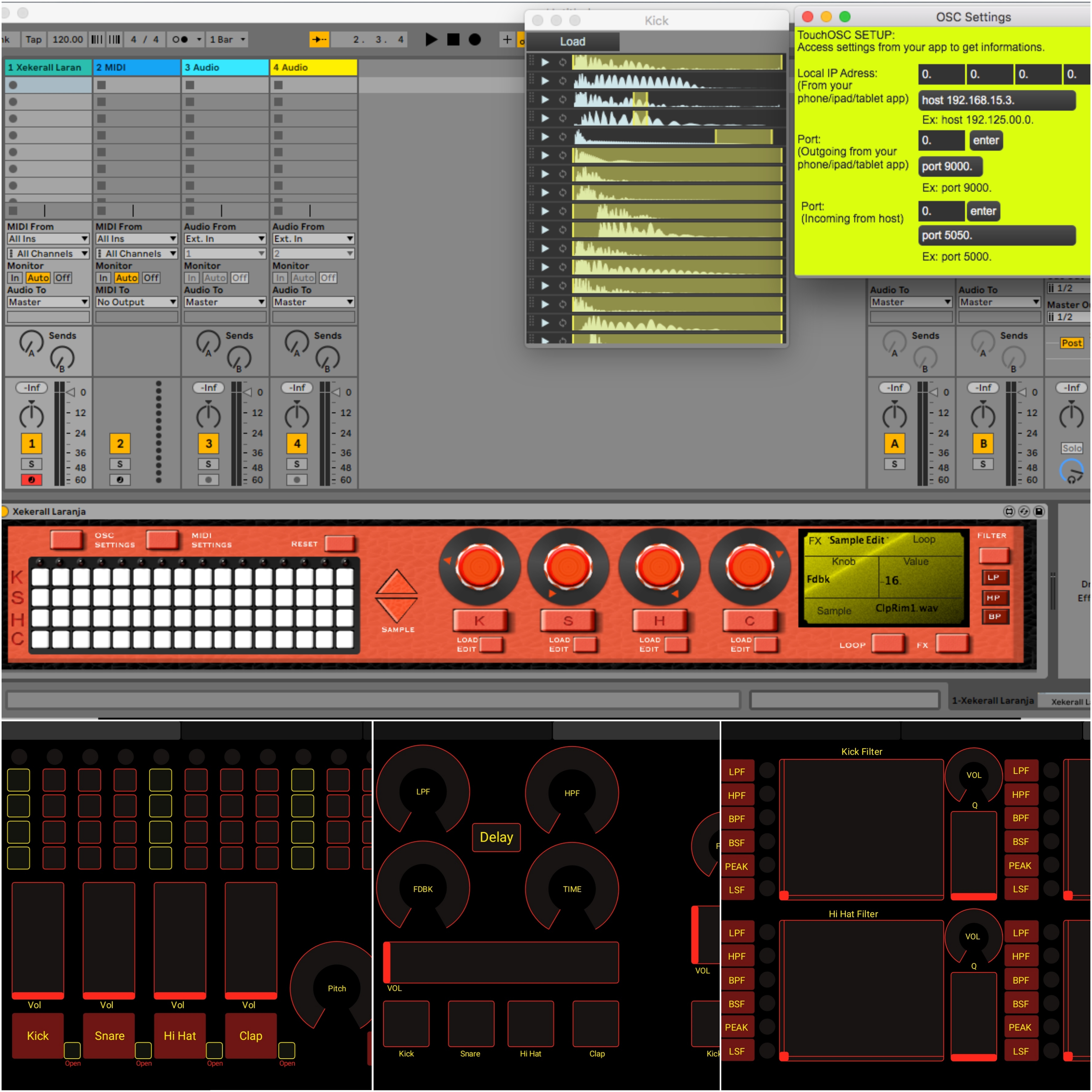1092x1092 pixels.
Task: Click the transport Play button
Action: coord(431,40)
